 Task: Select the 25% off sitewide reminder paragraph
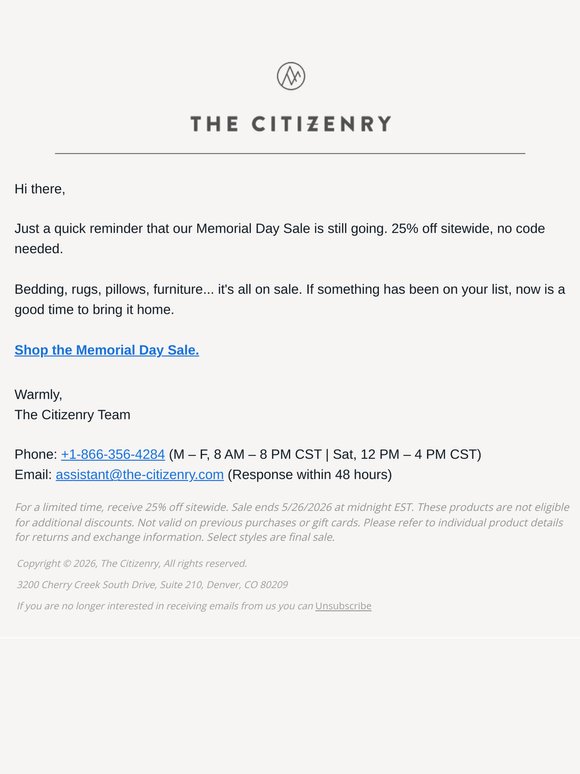(x=279, y=238)
